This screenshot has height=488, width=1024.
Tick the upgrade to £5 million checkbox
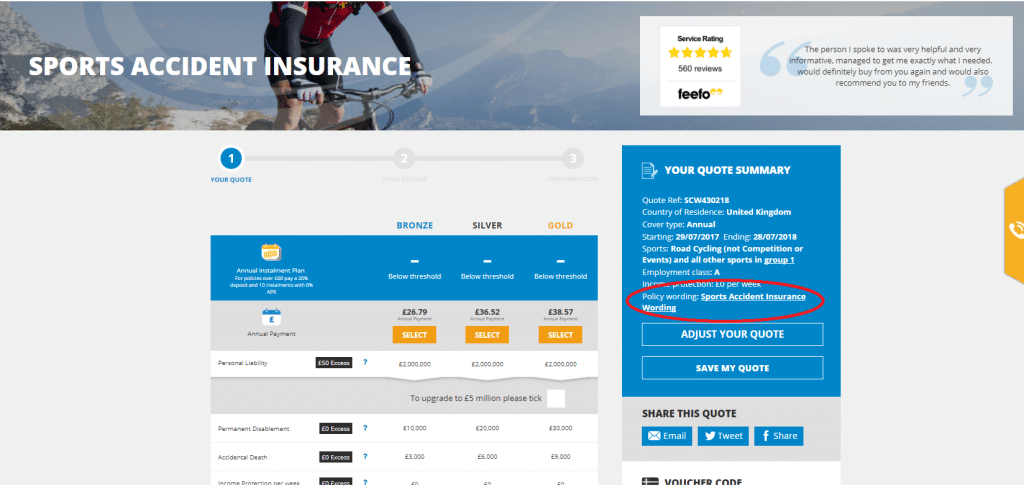[x=556, y=398]
